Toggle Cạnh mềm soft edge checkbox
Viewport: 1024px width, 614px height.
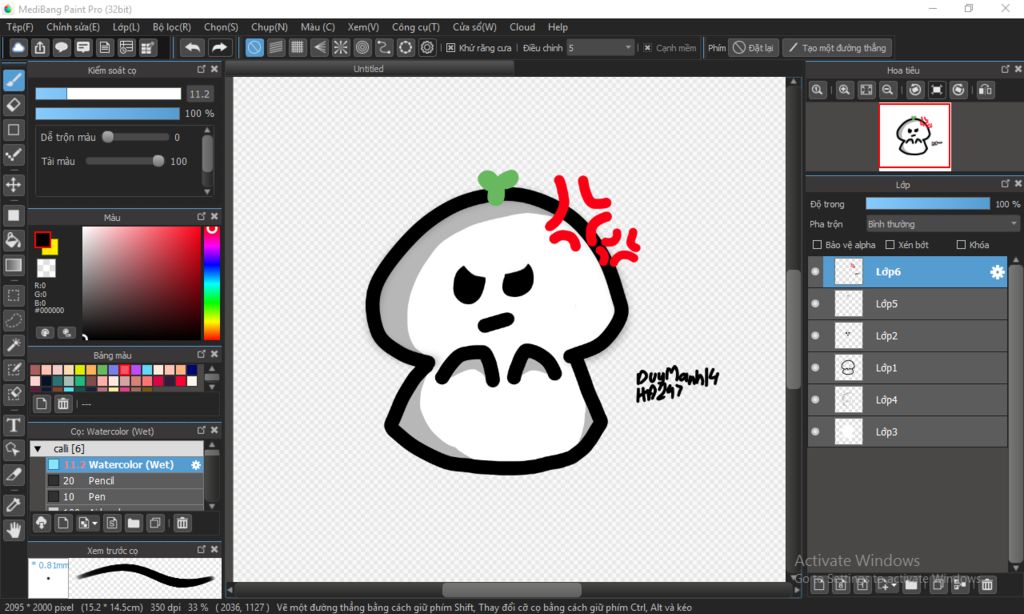[x=647, y=48]
